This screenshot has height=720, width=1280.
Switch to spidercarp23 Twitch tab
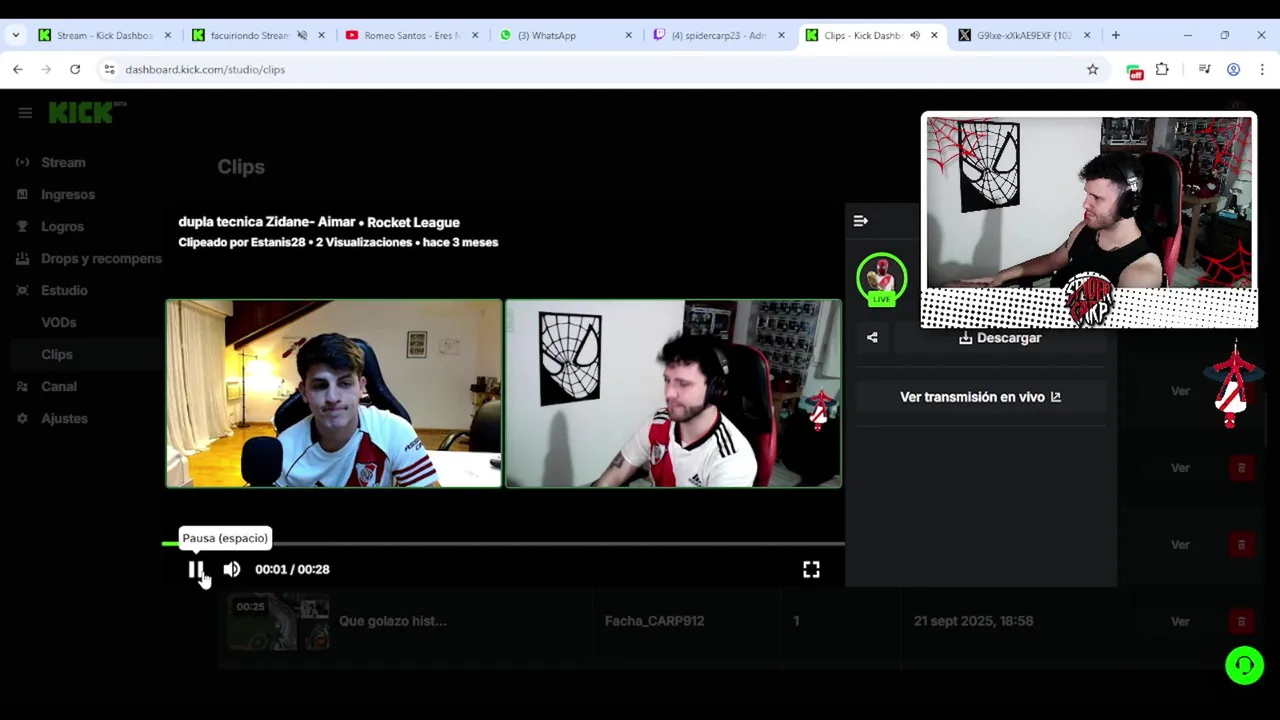click(718, 35)
